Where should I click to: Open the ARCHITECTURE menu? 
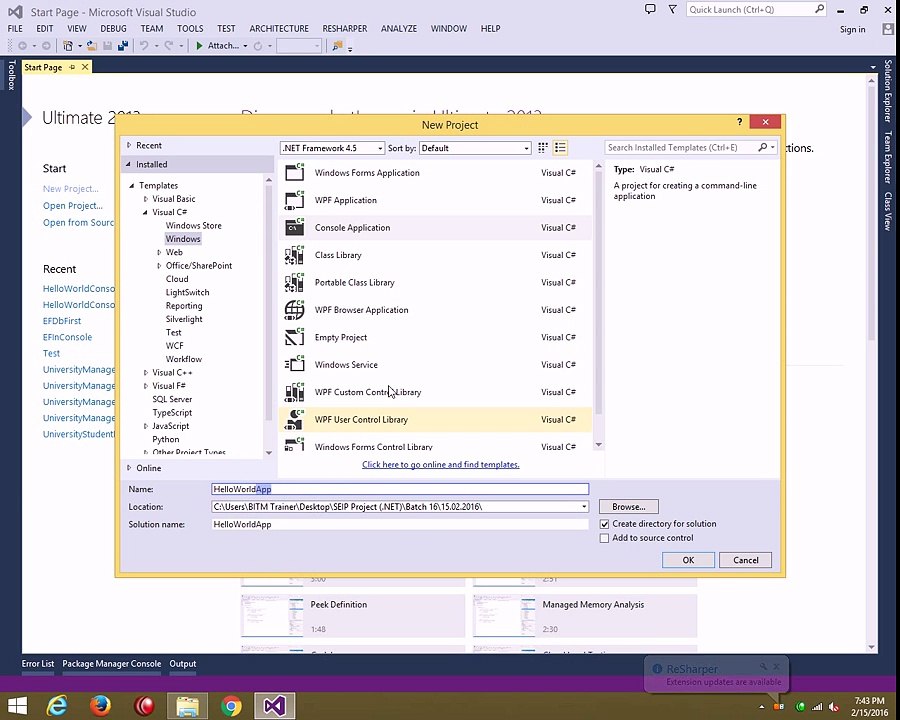pos(279,29)
